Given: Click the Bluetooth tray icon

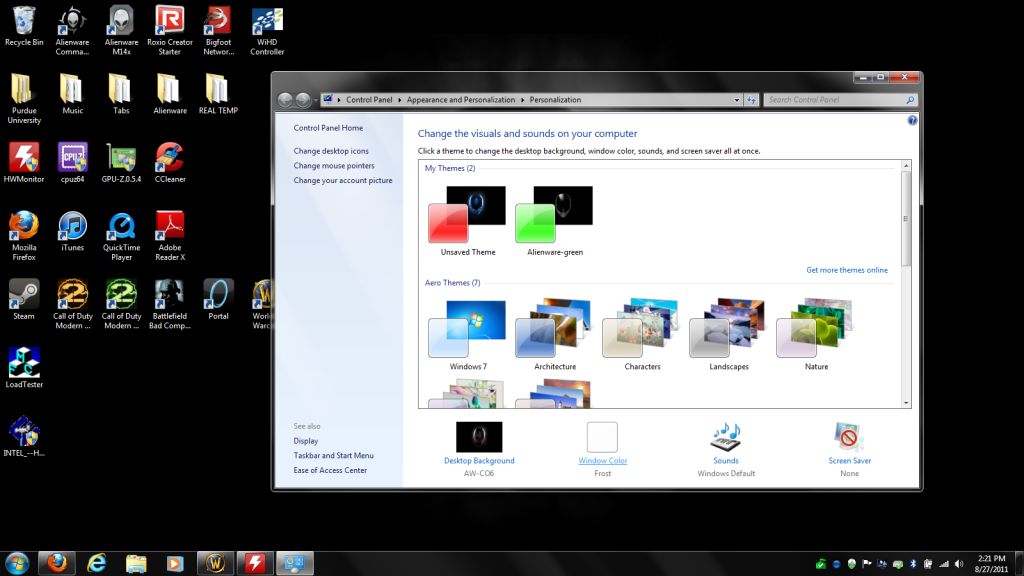Looking at the screenshot, I should point(913,564).
